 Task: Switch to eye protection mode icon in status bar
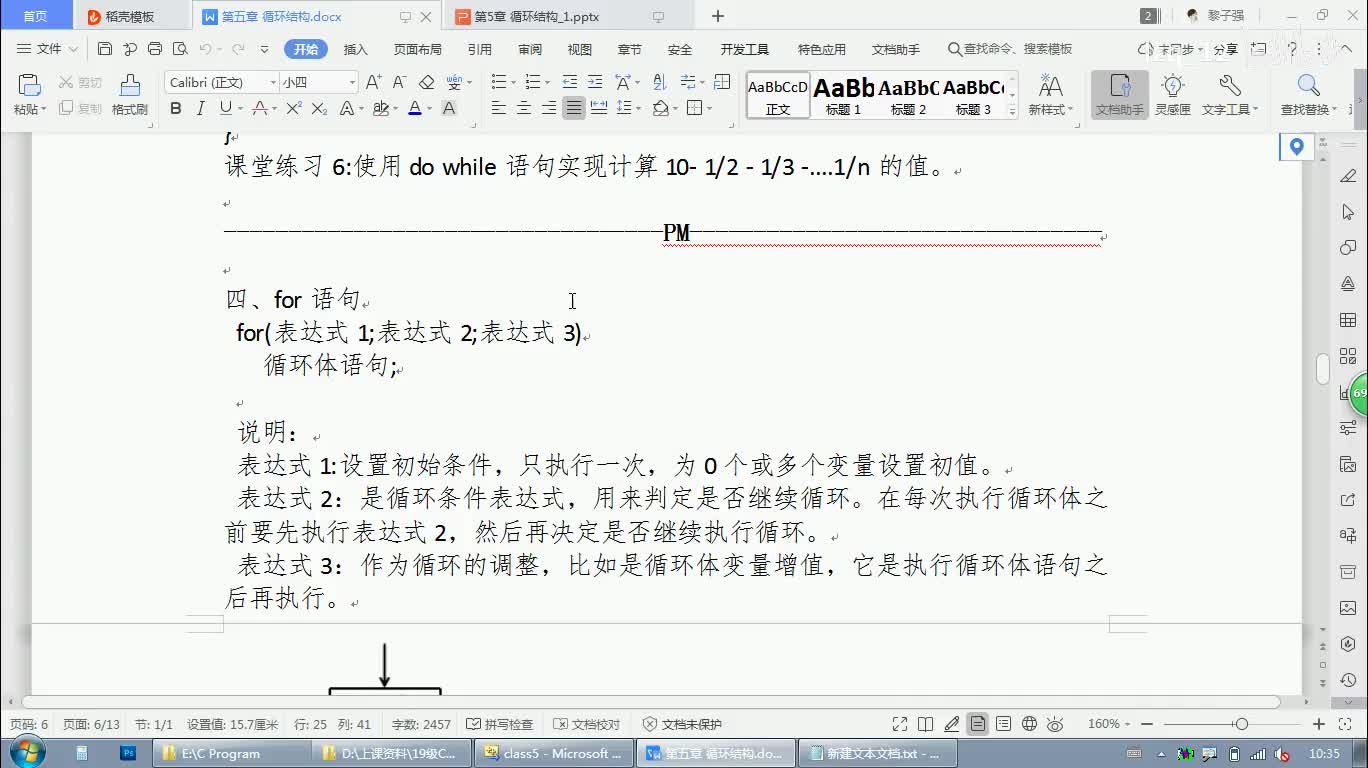point(1055,724)
